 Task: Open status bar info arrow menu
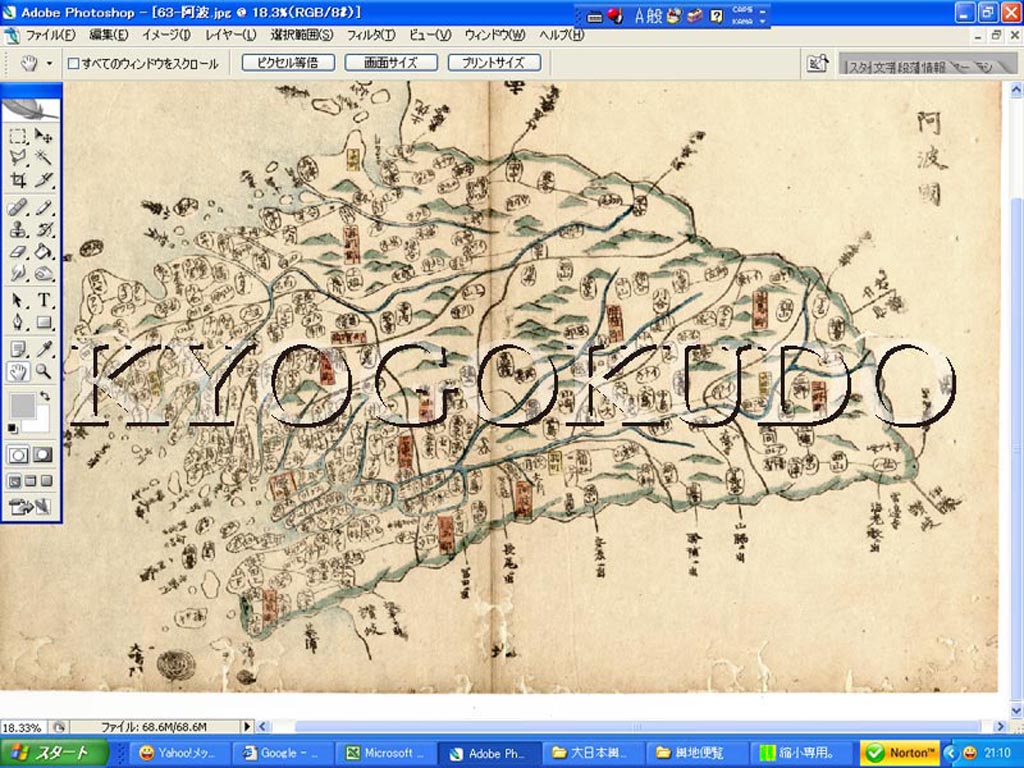247,726
